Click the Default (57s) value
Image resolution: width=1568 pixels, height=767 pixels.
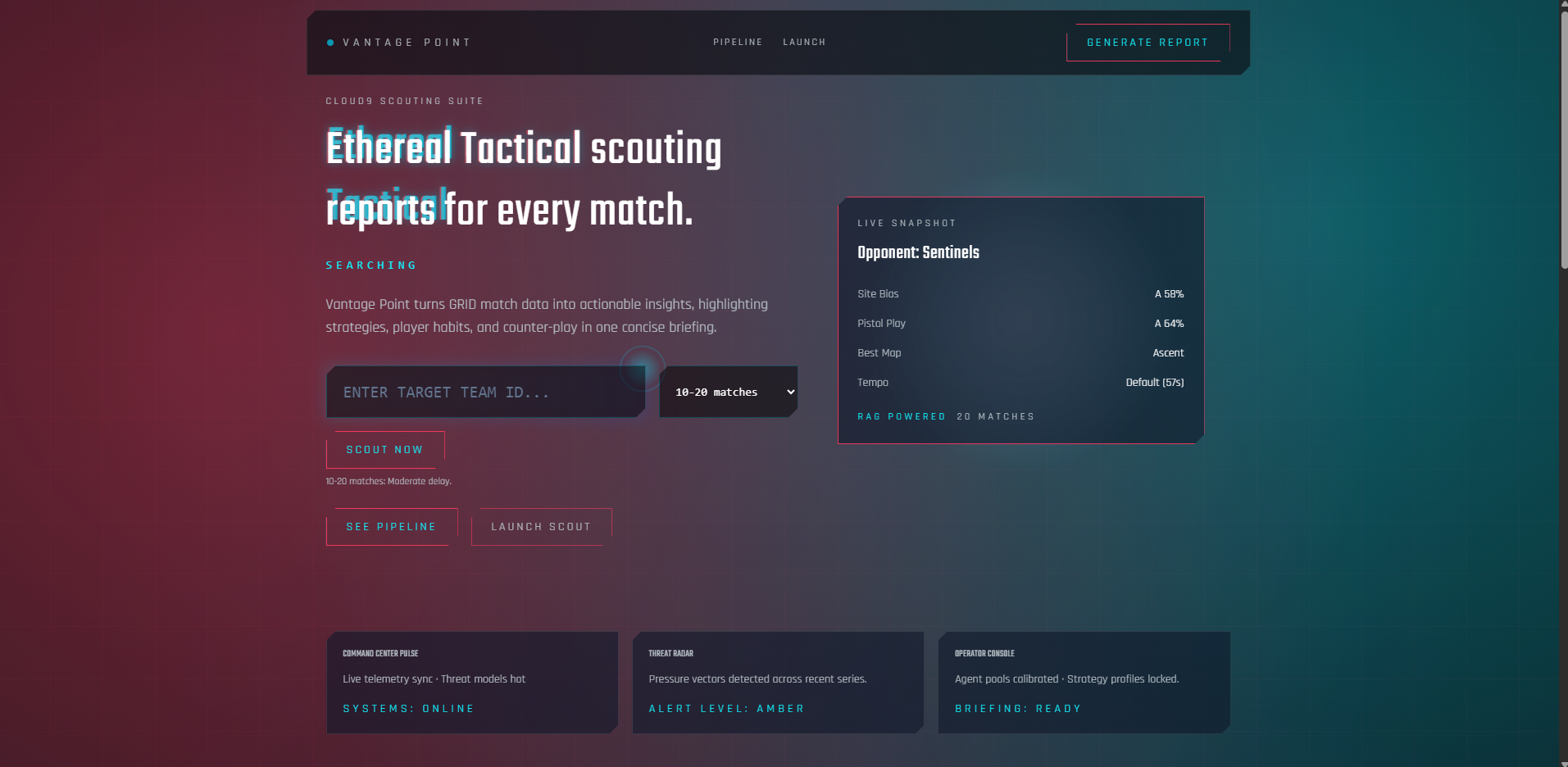[x=1154, y=383]
